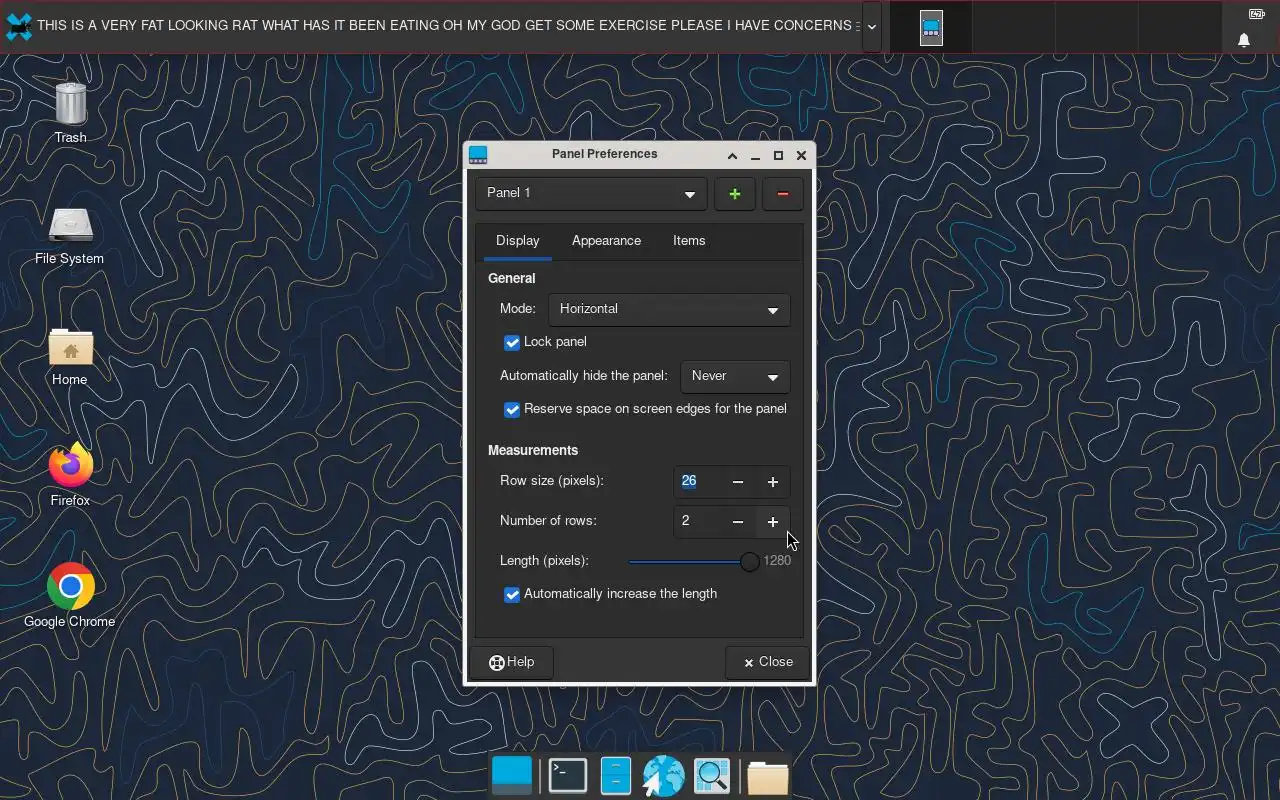This screenshot has height=800, width=1280.
Task: Switch to the Items tab
Action: (689, 241)
